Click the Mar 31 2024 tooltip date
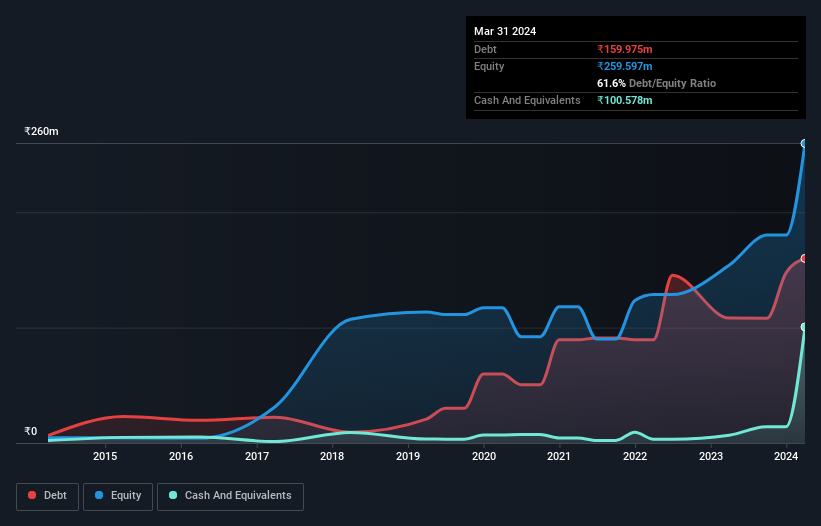 click(x=505, y=31)
